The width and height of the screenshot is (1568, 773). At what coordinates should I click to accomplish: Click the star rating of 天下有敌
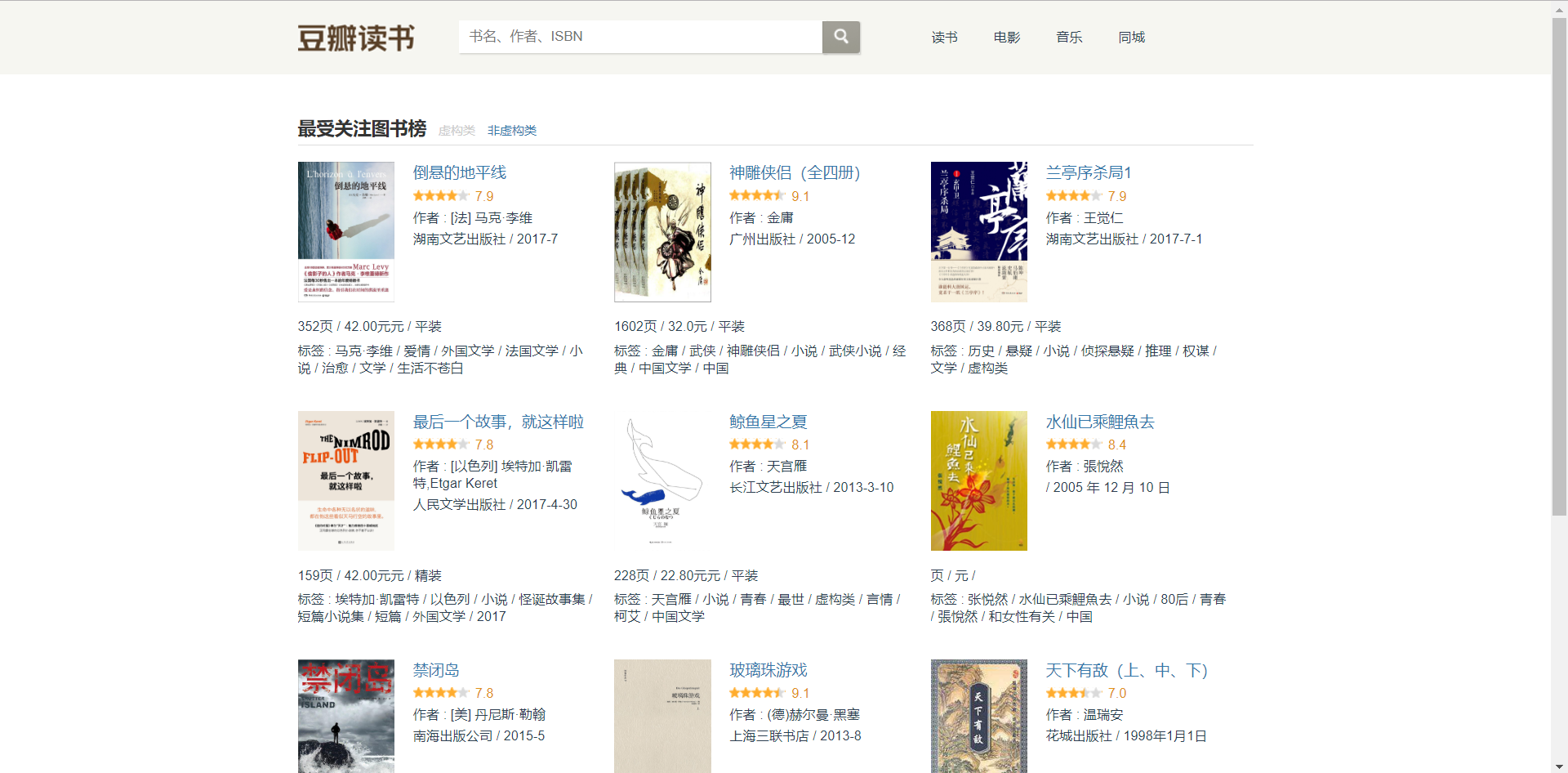tap(1074, 693)
